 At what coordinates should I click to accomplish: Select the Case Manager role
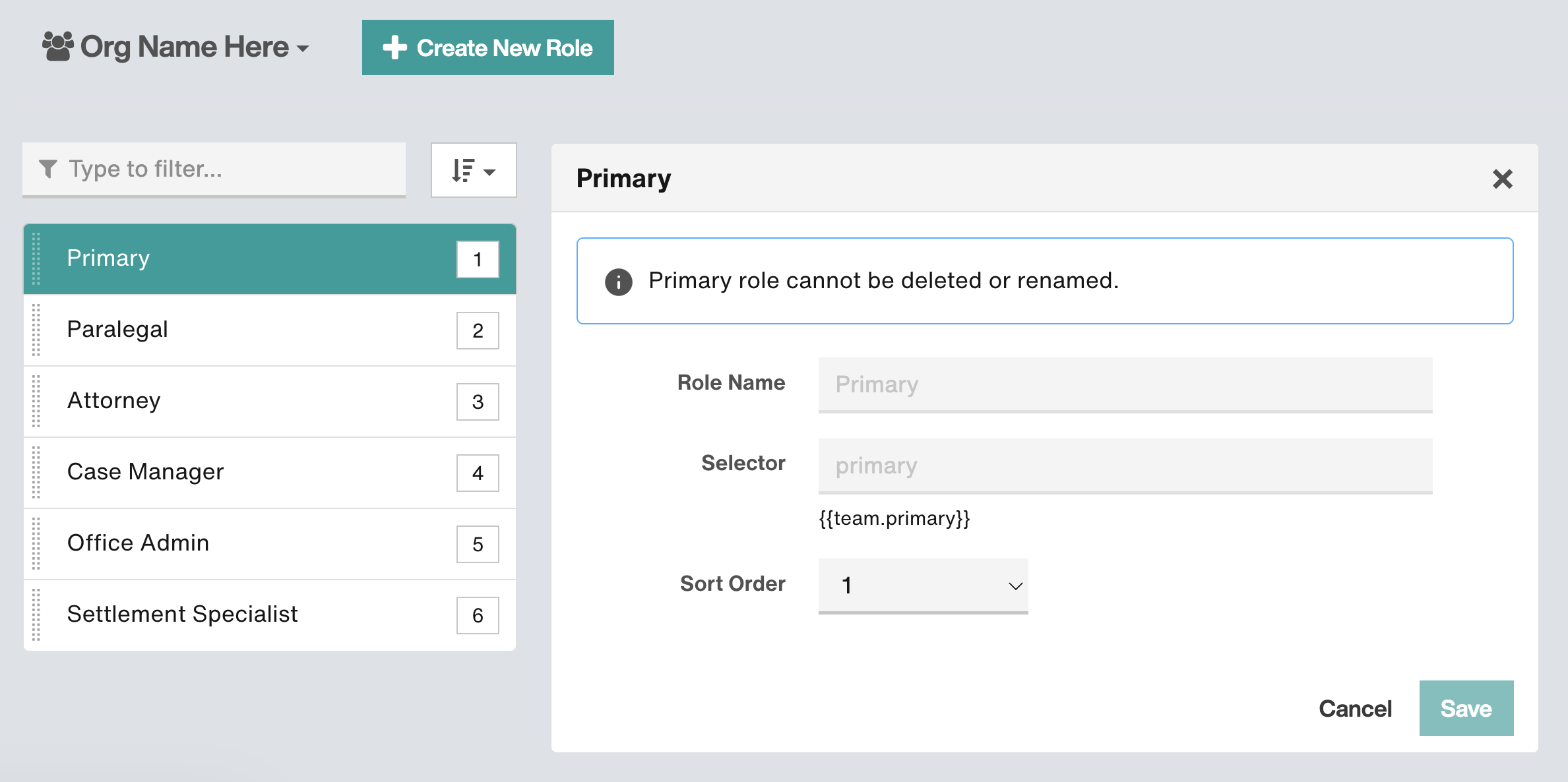pos(270,473)
